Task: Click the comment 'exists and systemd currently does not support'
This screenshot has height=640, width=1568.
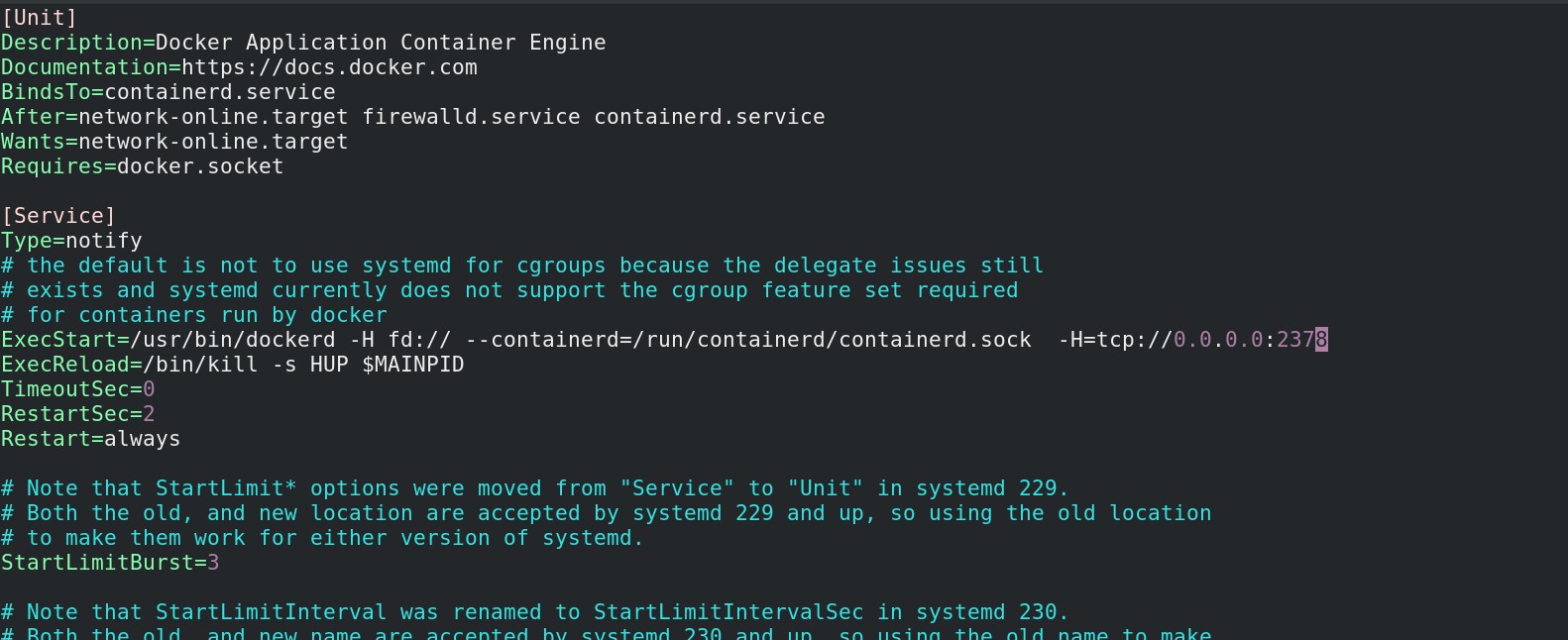Action: (509, 290)
